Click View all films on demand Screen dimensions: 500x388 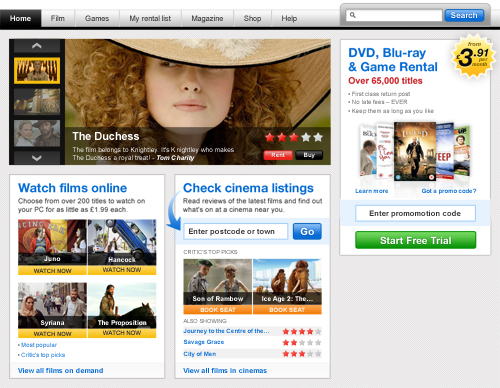[60, 371]
